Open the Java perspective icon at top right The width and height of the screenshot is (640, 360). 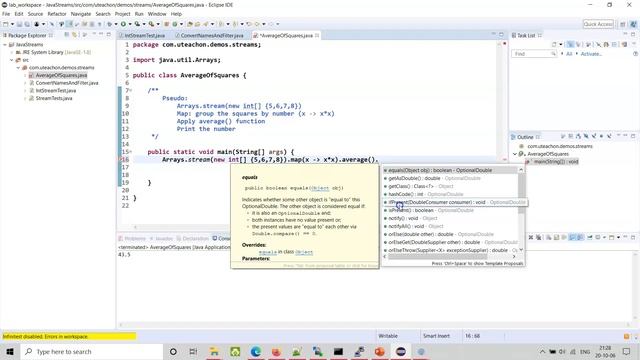point(633,24)
